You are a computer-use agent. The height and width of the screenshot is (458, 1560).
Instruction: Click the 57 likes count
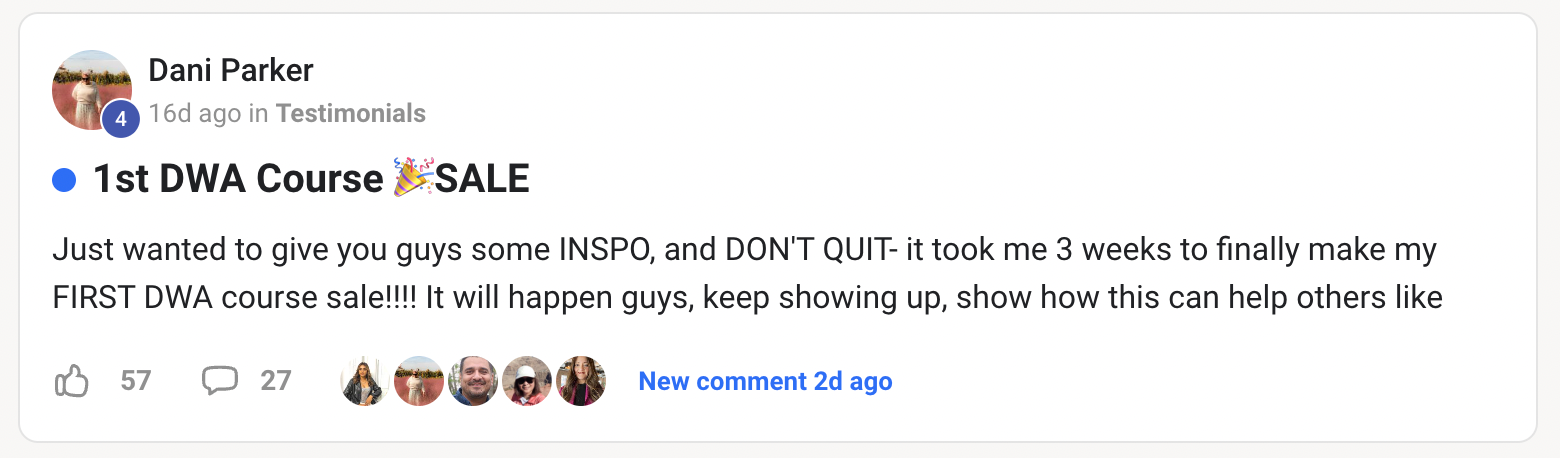click(135, 381)
